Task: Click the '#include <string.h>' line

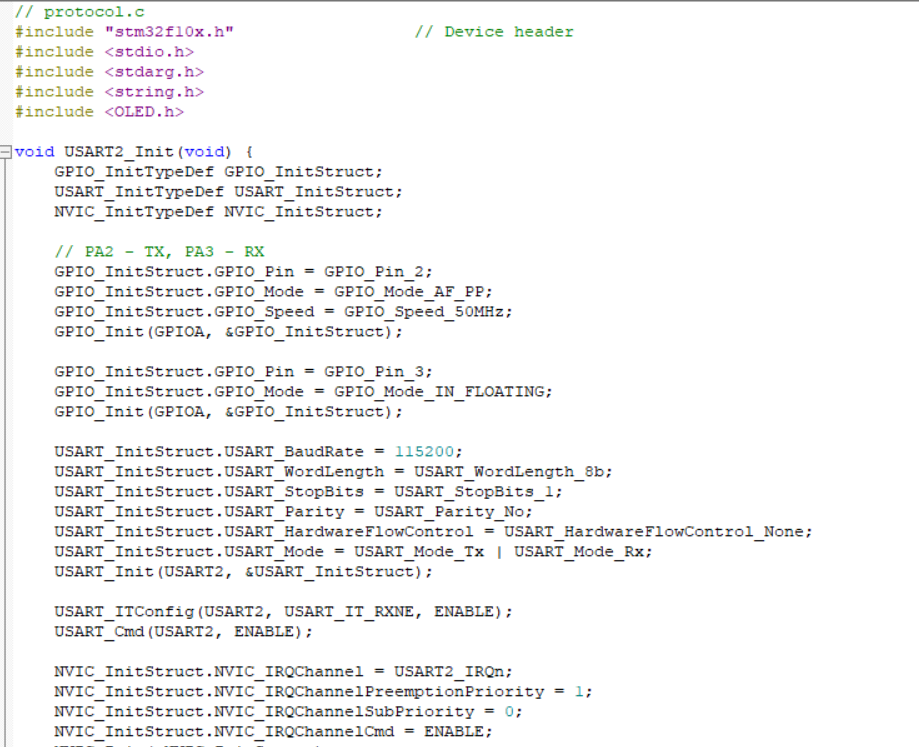Action: [x=110, y=91]
